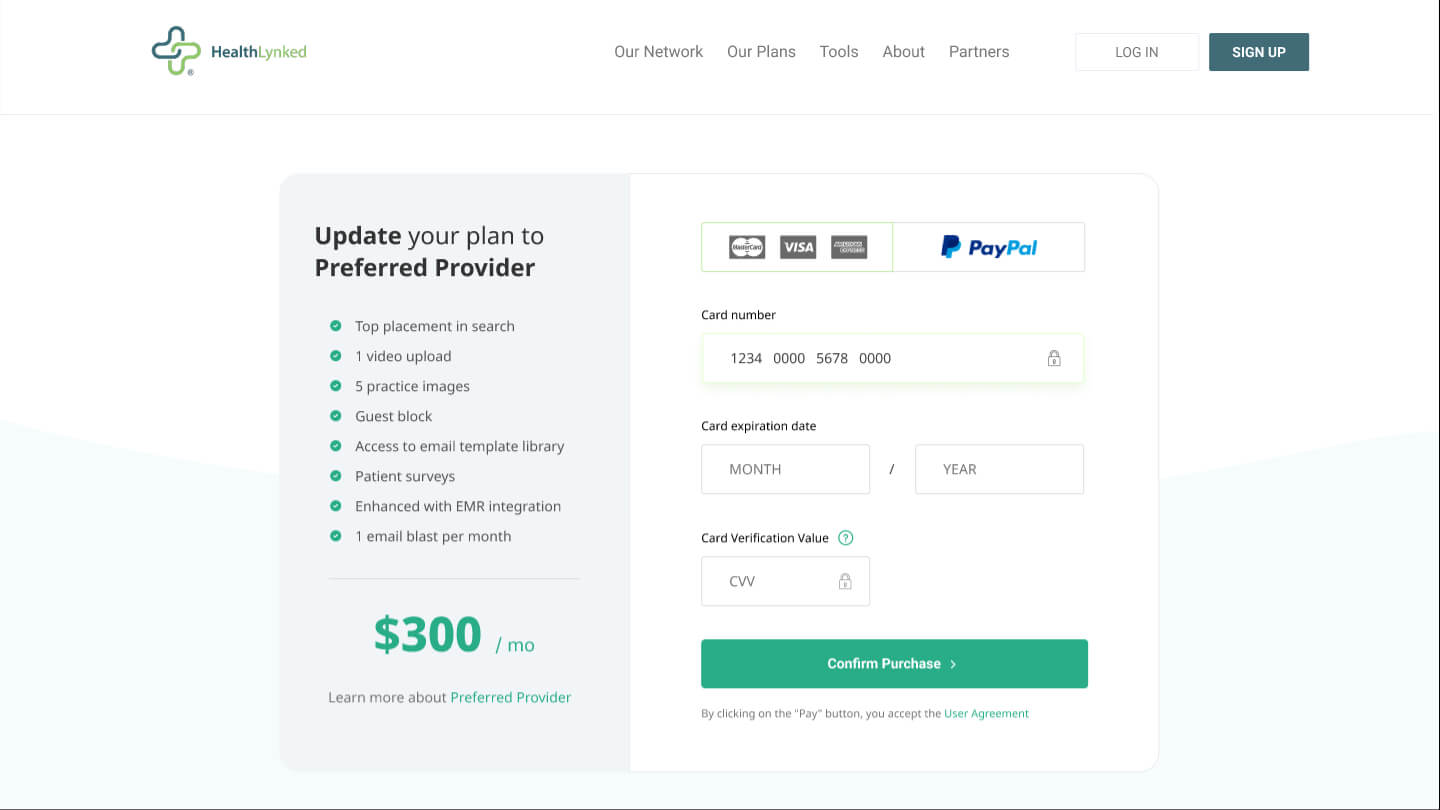
Task: Click the checkmark beside Top placement in search
Action: tap(336, 326)
